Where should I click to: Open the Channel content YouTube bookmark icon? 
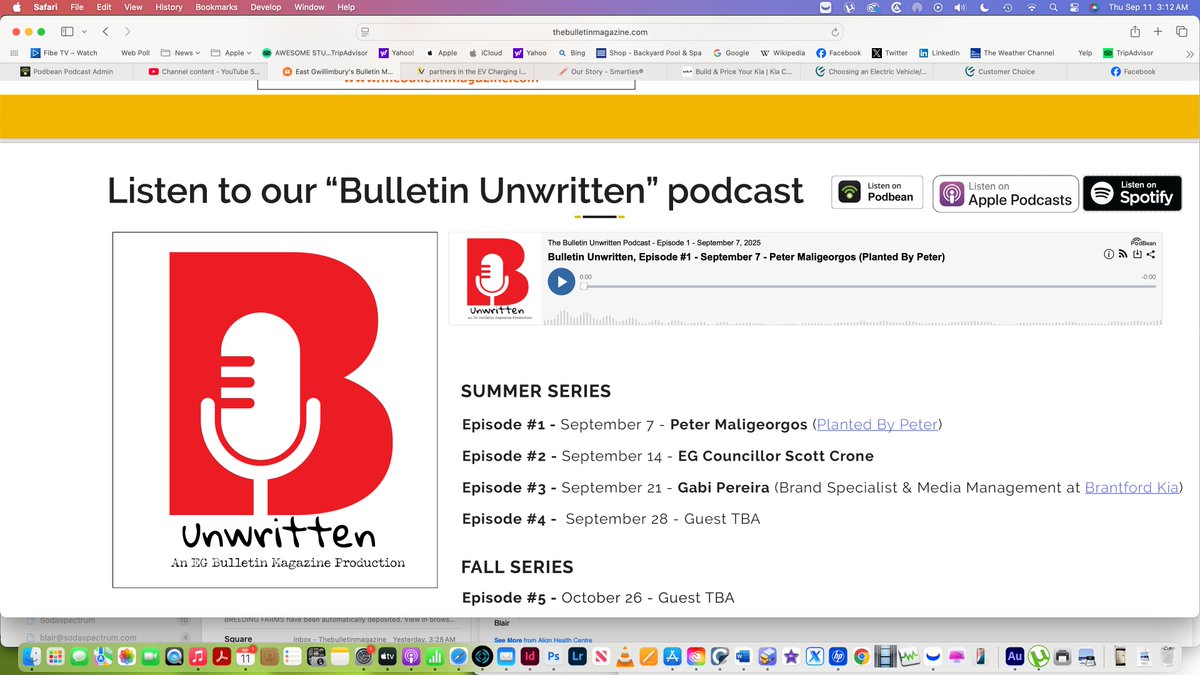[x=153, y=71]
